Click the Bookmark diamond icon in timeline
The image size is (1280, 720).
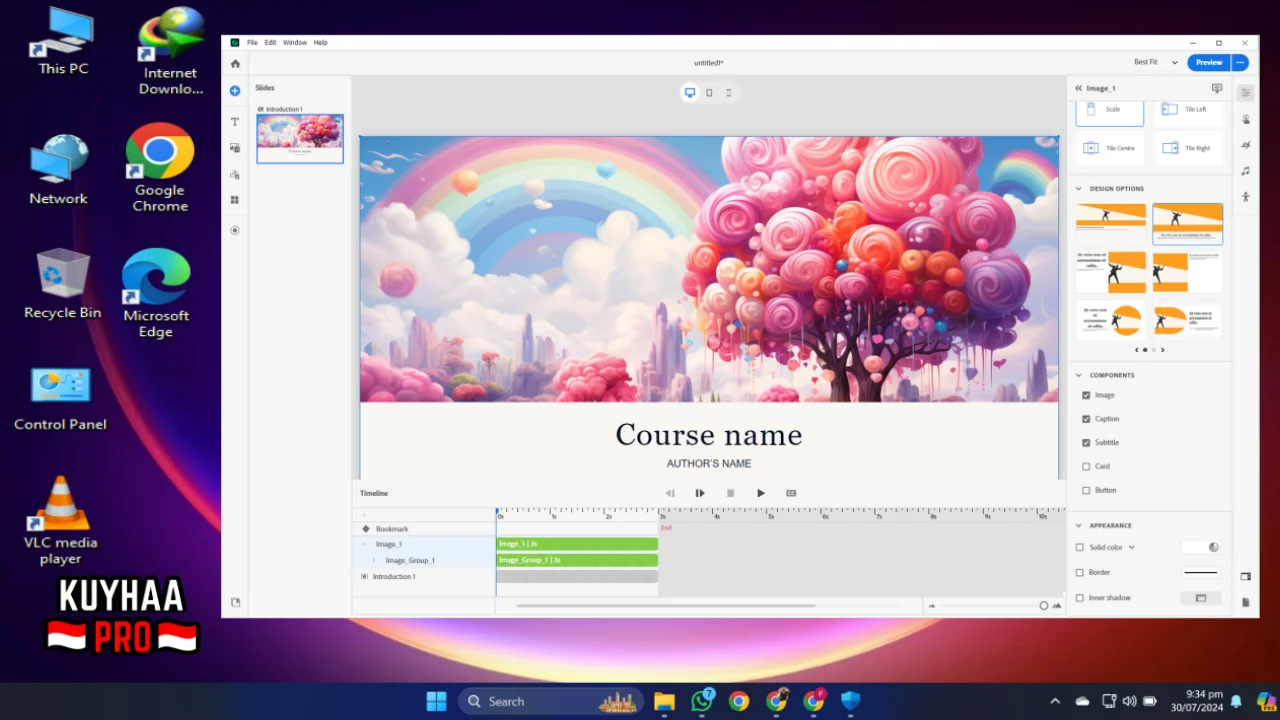[x=365, y=528]
